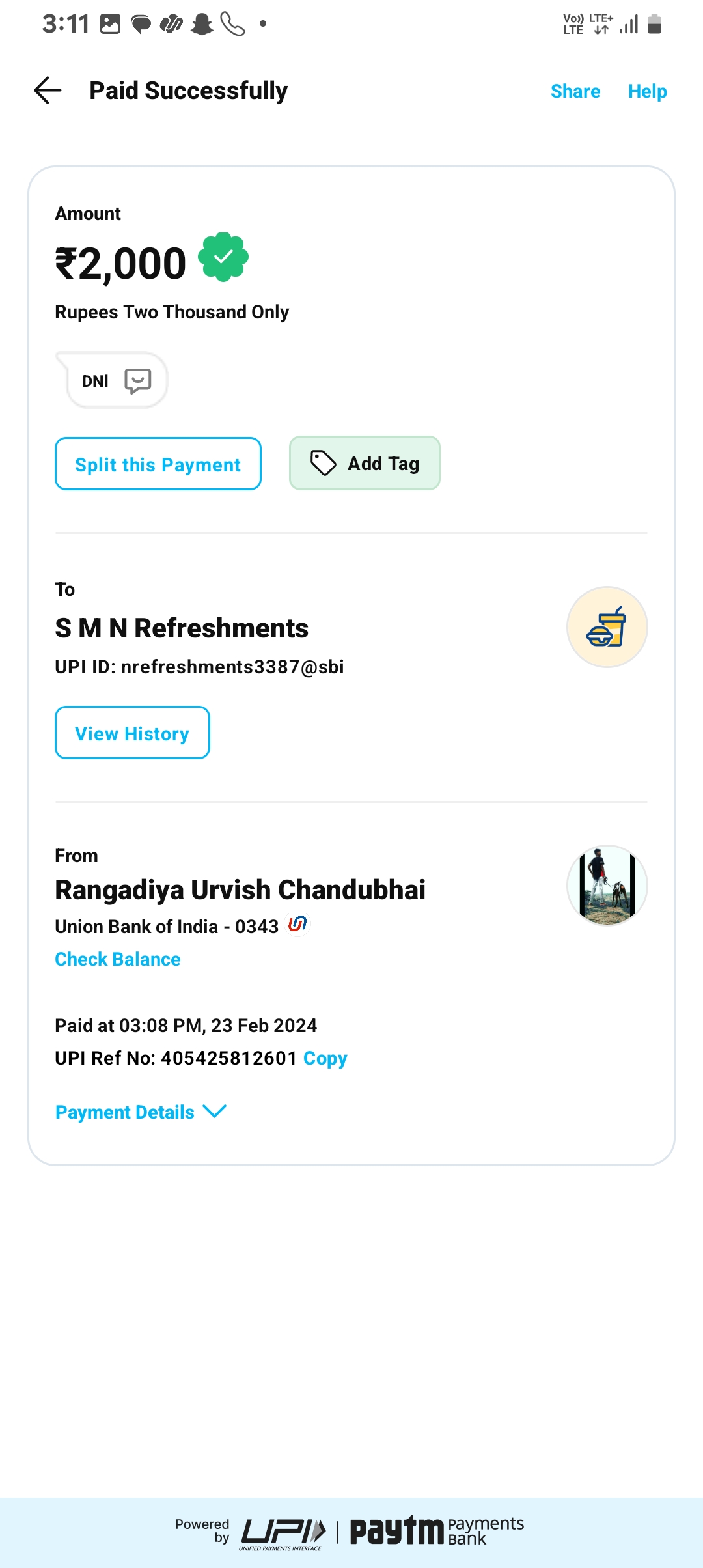View History with S M N Refreshments
The width and height of the screenshot is (703, 1568).
tap(132, 733)
